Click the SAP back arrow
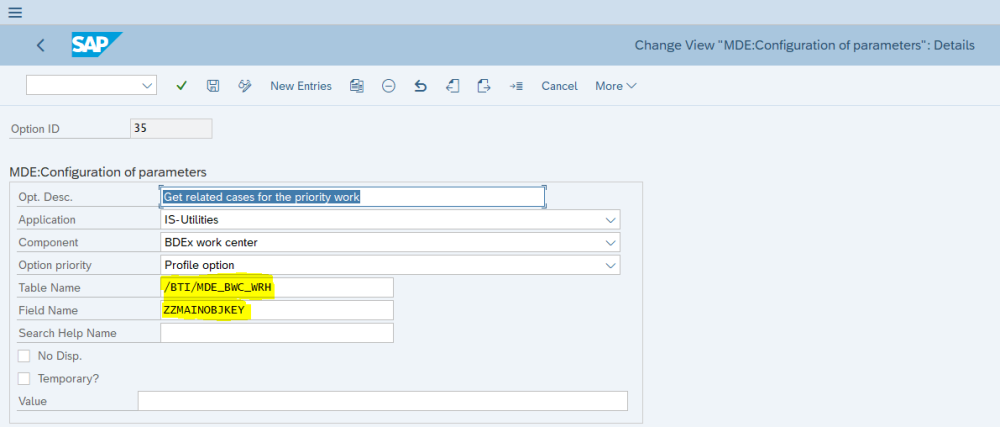The height and width of the screenshot is (427, 1000). click(x=40, y=45)
